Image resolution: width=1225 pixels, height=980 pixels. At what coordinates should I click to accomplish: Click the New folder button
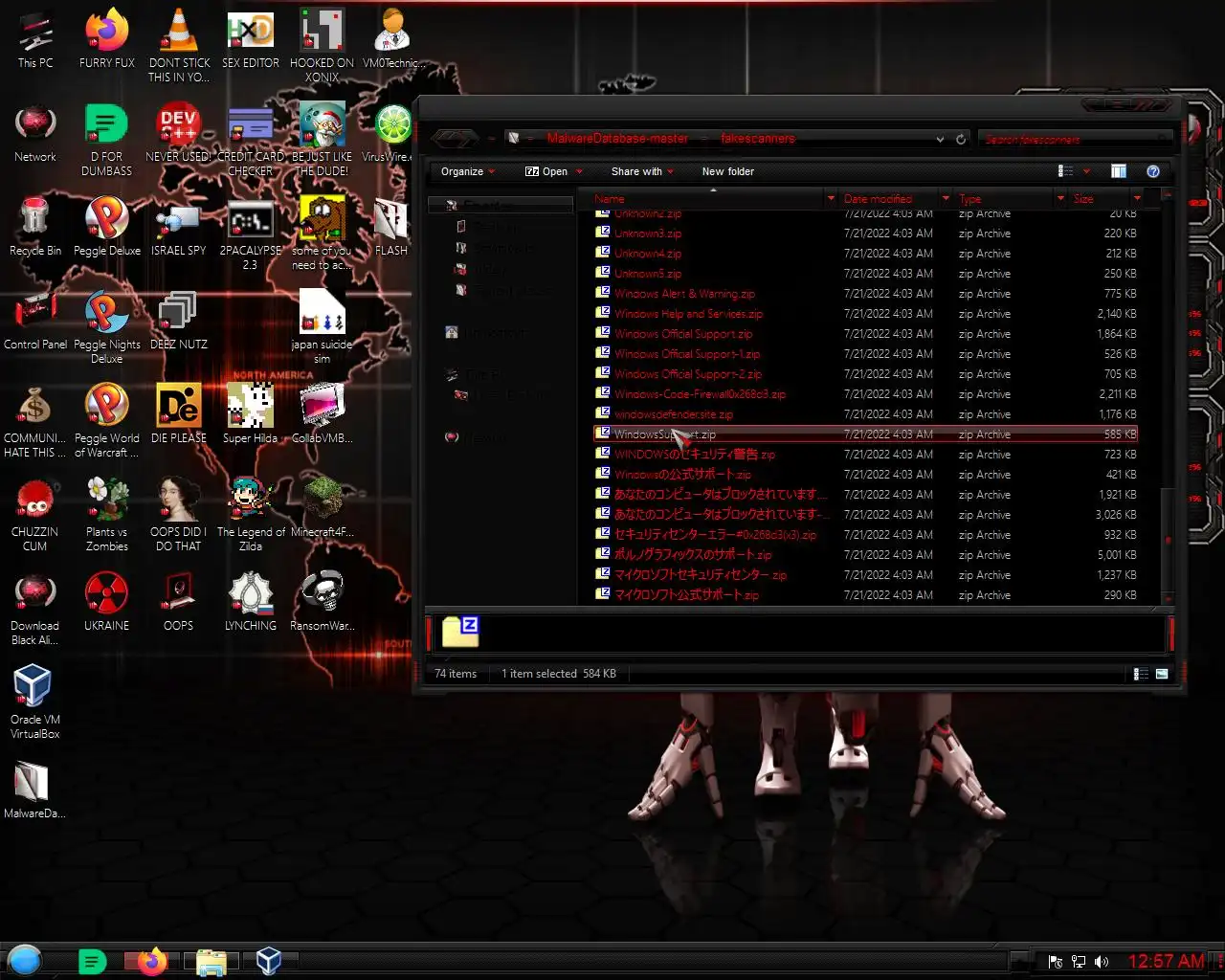tap(727, 171)
